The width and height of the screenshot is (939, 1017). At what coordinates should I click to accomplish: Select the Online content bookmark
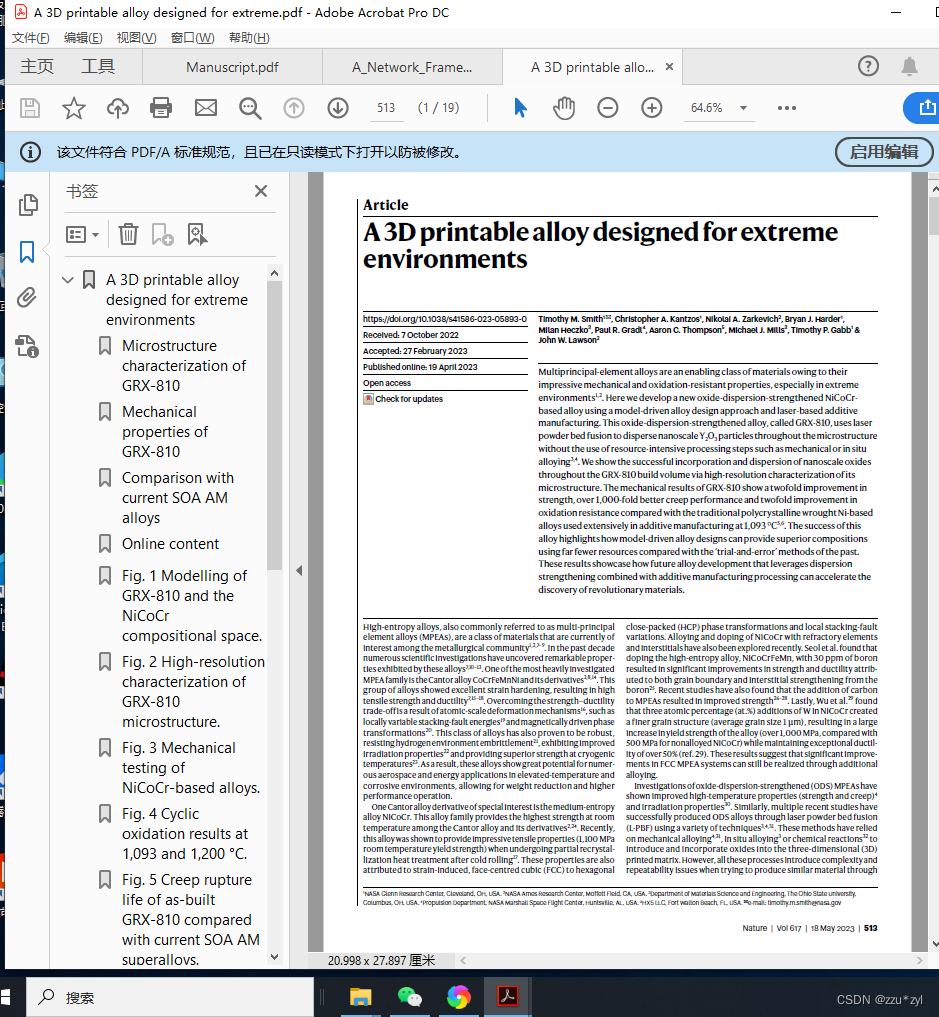coord(170,544)
